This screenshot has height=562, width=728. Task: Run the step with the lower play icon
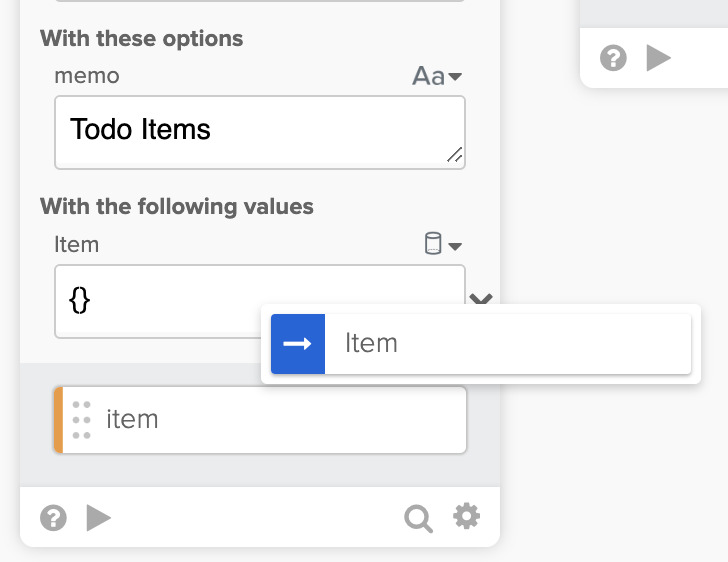click(x=98, y=517)
